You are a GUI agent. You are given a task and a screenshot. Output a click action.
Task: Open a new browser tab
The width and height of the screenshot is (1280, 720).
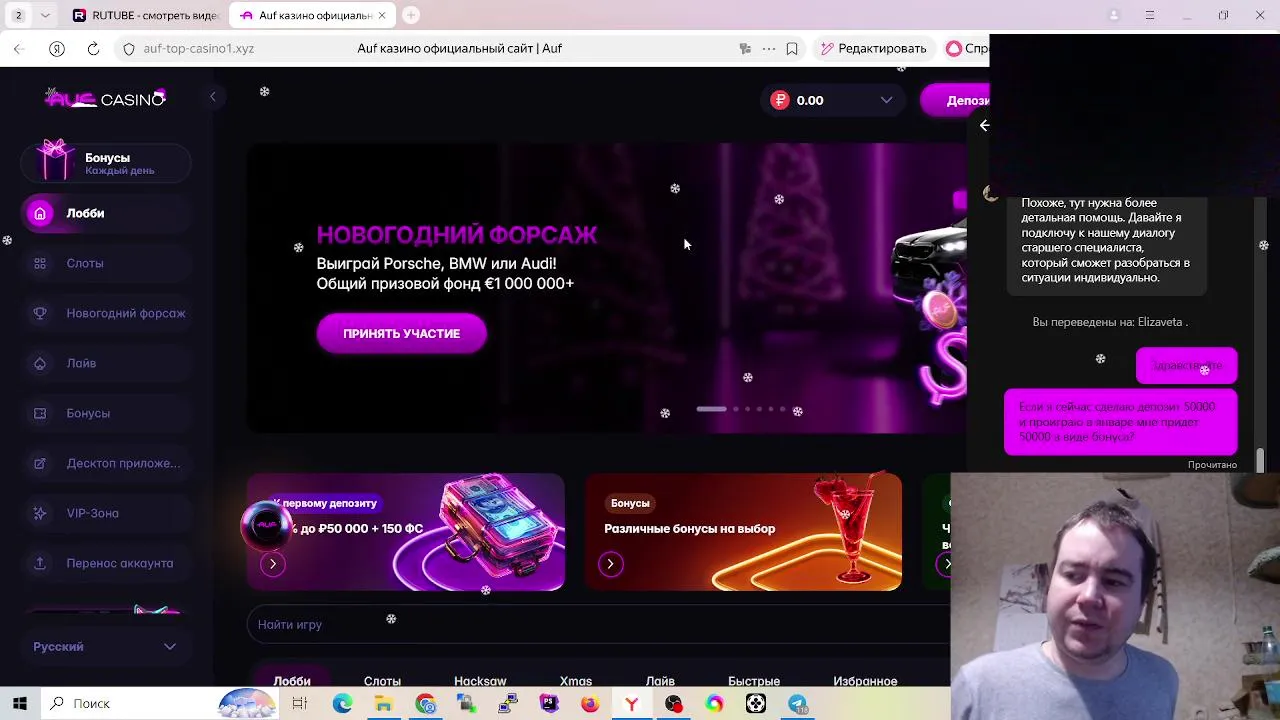point(411,15)
